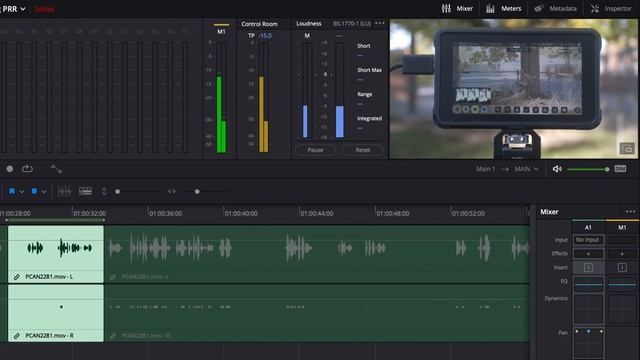Click the red Edited status label
Viewport: 640px width, 360px height.
point(45,9)
